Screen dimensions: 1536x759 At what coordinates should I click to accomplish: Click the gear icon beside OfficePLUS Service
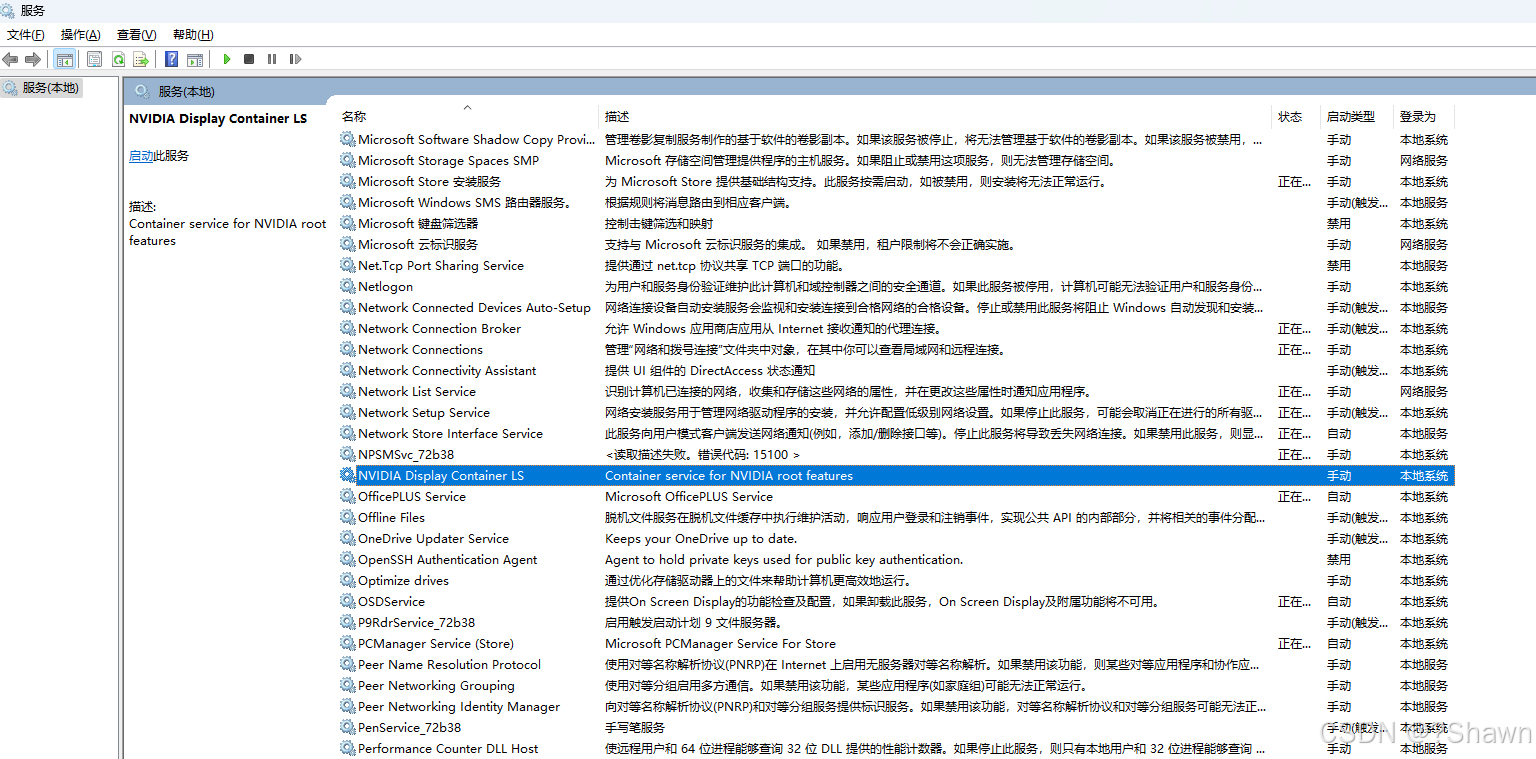click(348, 496)
